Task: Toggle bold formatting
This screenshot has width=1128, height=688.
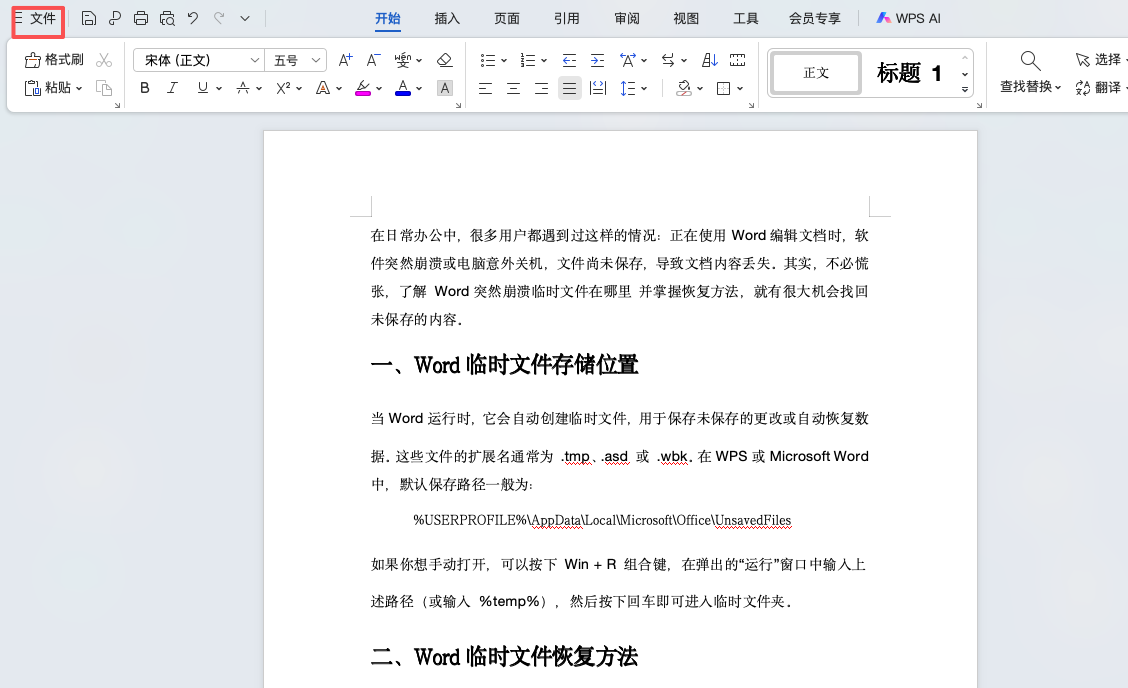Action: 145,88
